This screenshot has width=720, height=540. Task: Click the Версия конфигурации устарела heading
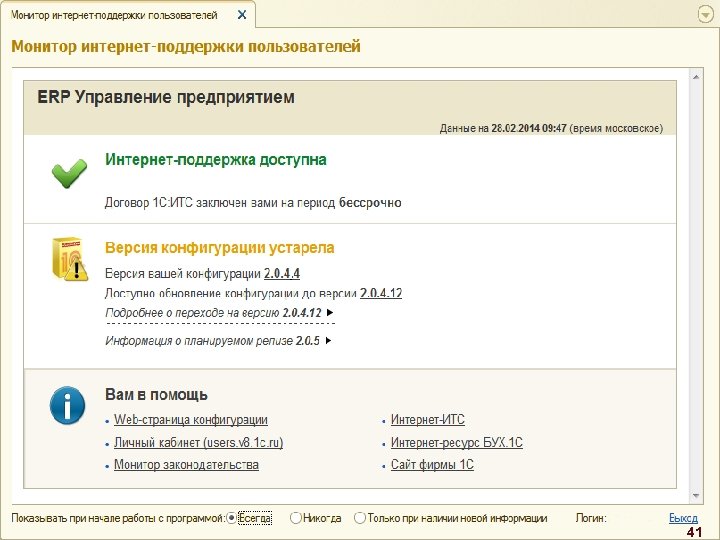219,248
